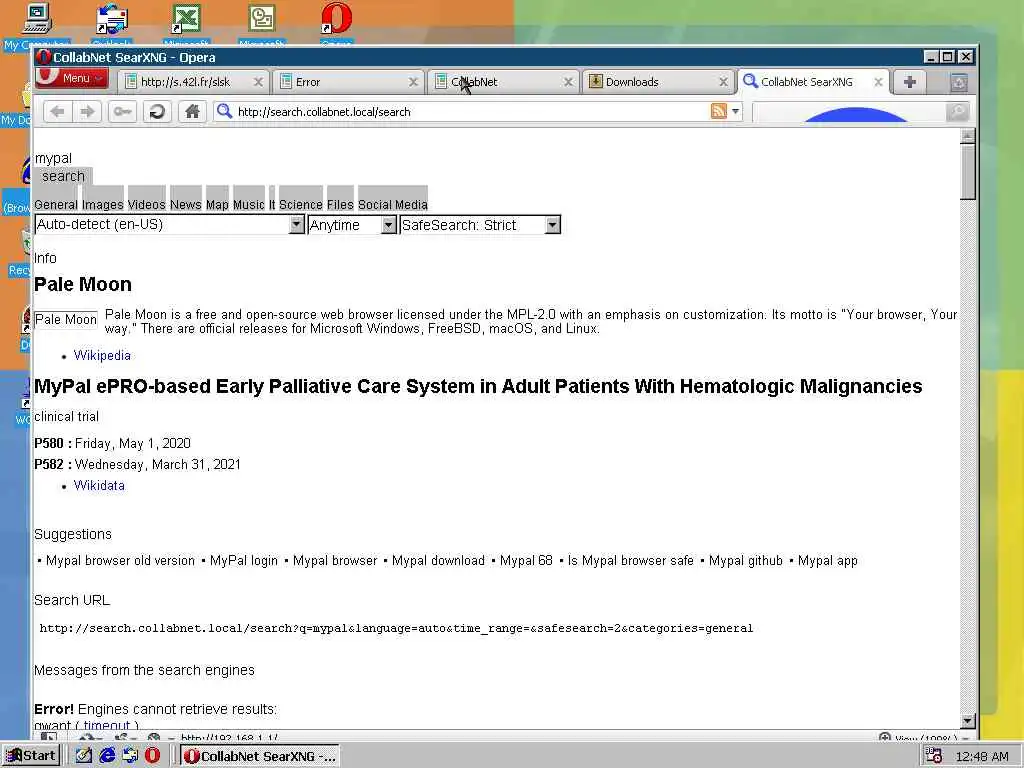Click the magnifier icon in the search field
The image size is (1024, 768).
click(957, 112)
